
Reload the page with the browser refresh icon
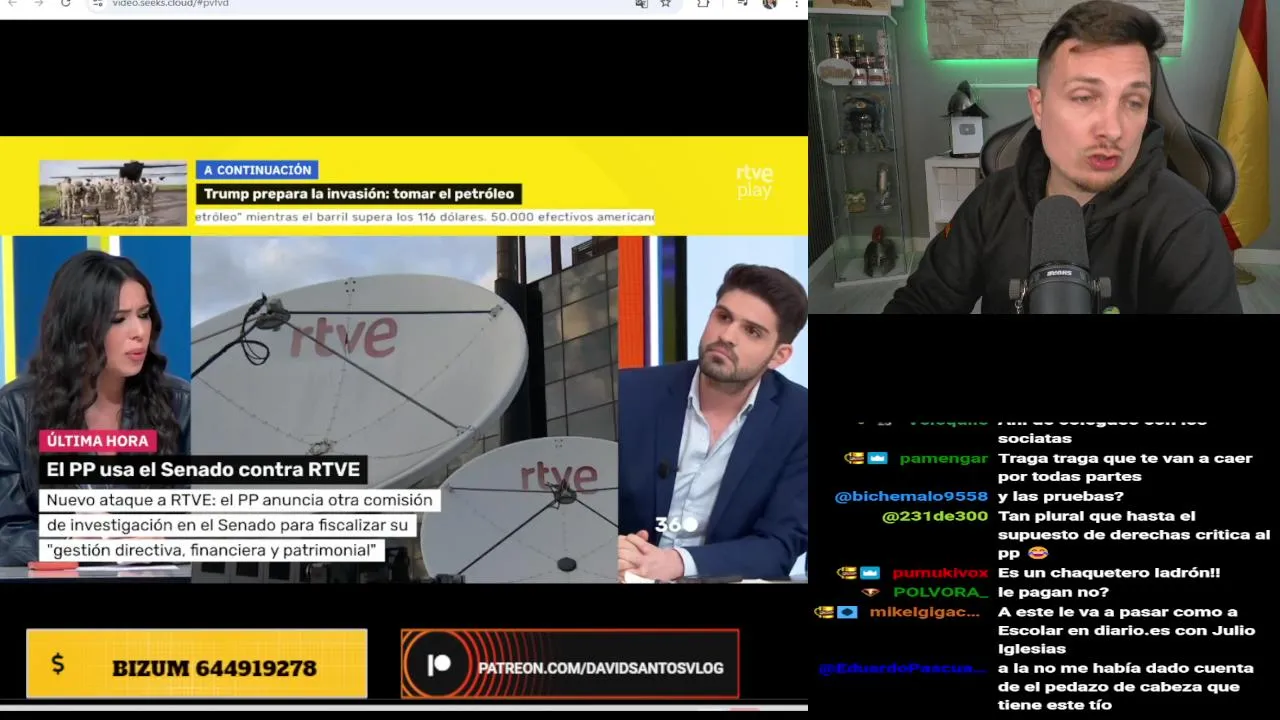click(x=65, y=3)
